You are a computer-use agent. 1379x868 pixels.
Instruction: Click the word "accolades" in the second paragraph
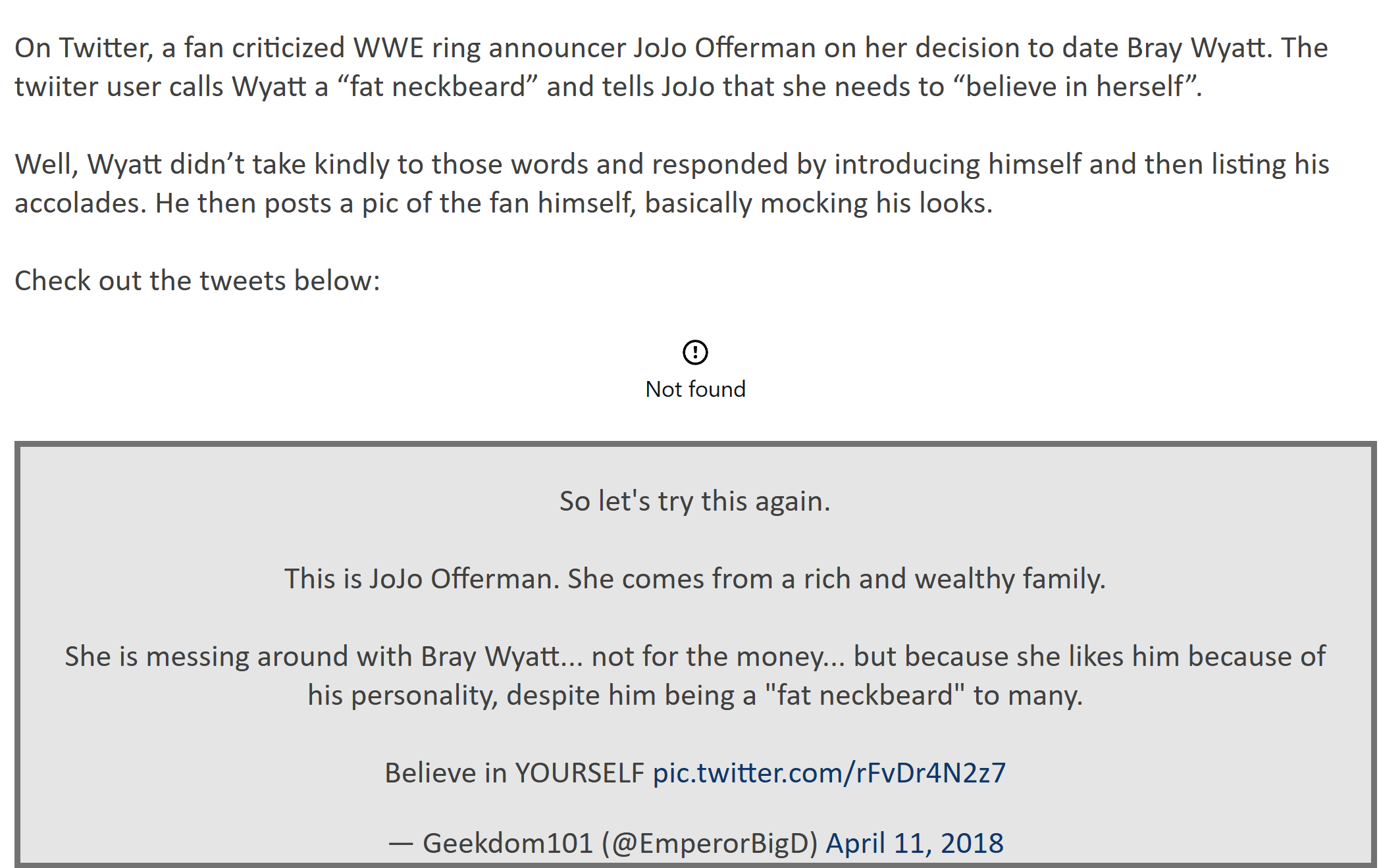[77, 203]
